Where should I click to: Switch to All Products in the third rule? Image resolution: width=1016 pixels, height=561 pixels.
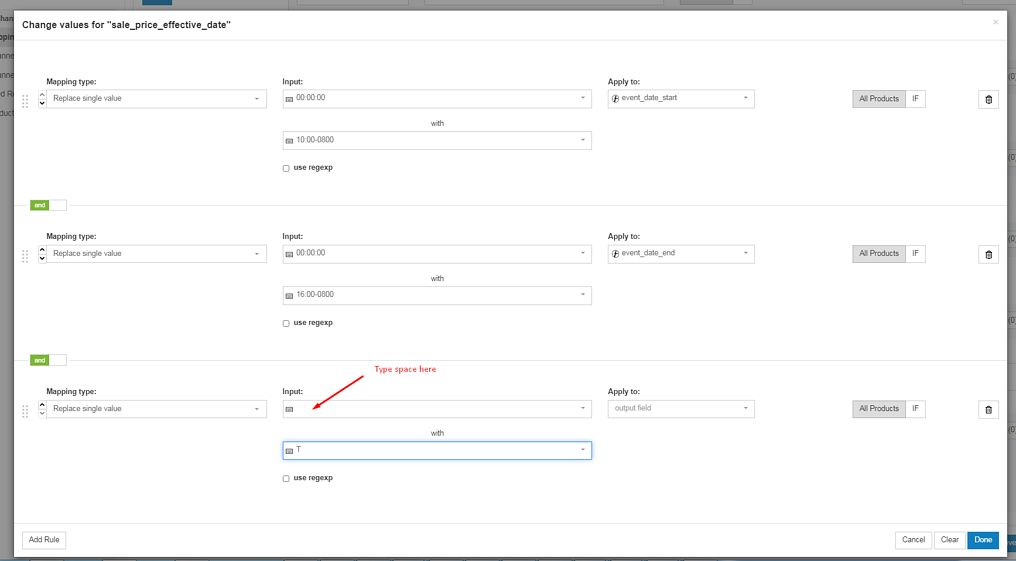[879, 409]
